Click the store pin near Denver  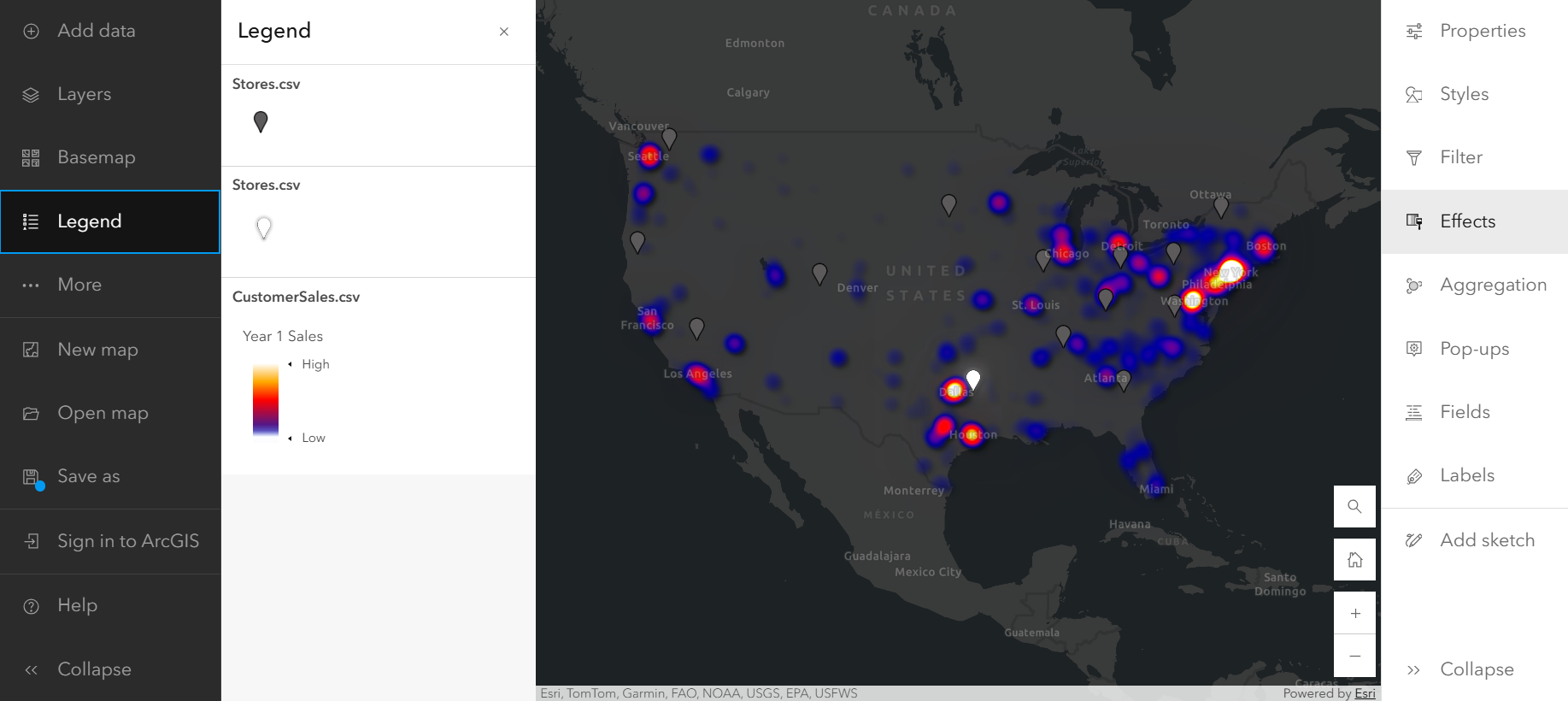point(819,274)
